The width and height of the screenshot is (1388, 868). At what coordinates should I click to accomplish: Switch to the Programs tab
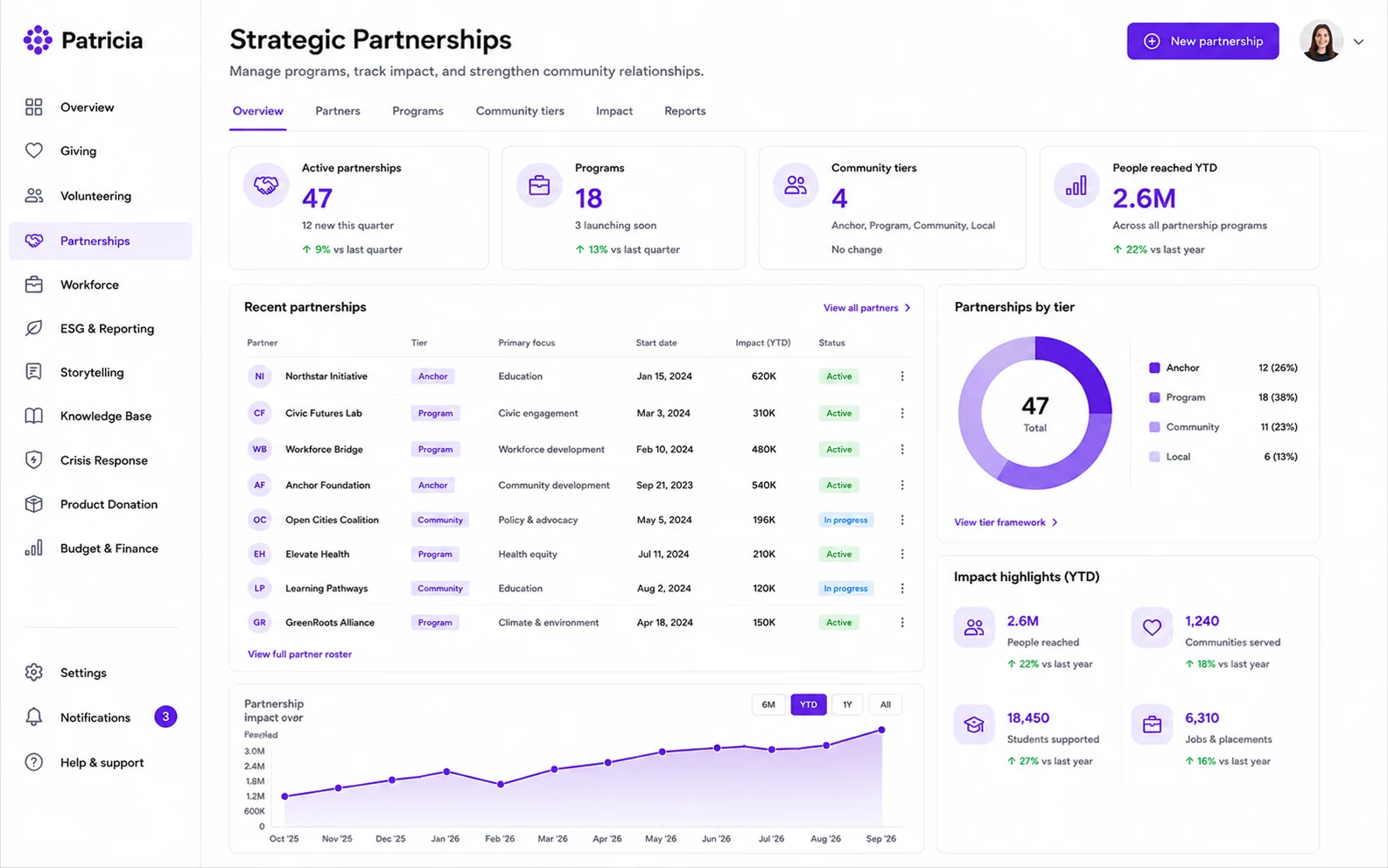coord(417,111)
